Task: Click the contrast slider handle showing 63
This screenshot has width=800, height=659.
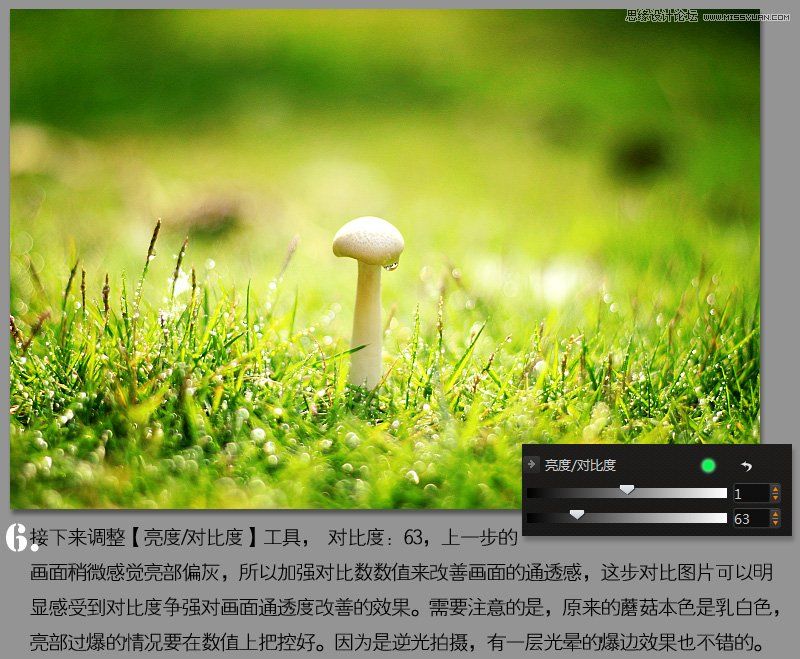Action: click(x=576, y=515)
